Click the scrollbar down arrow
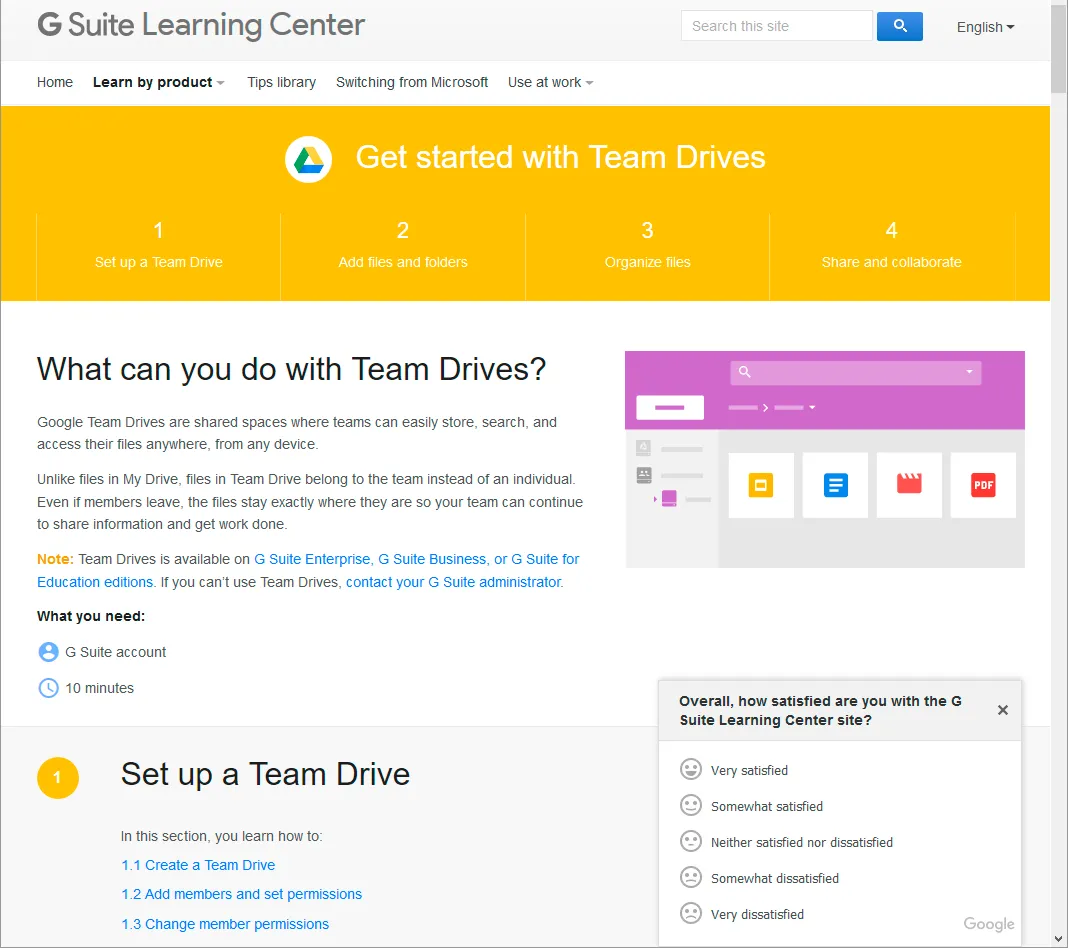The height and width of the screenshot is (948, 1068). [1058, 940]
